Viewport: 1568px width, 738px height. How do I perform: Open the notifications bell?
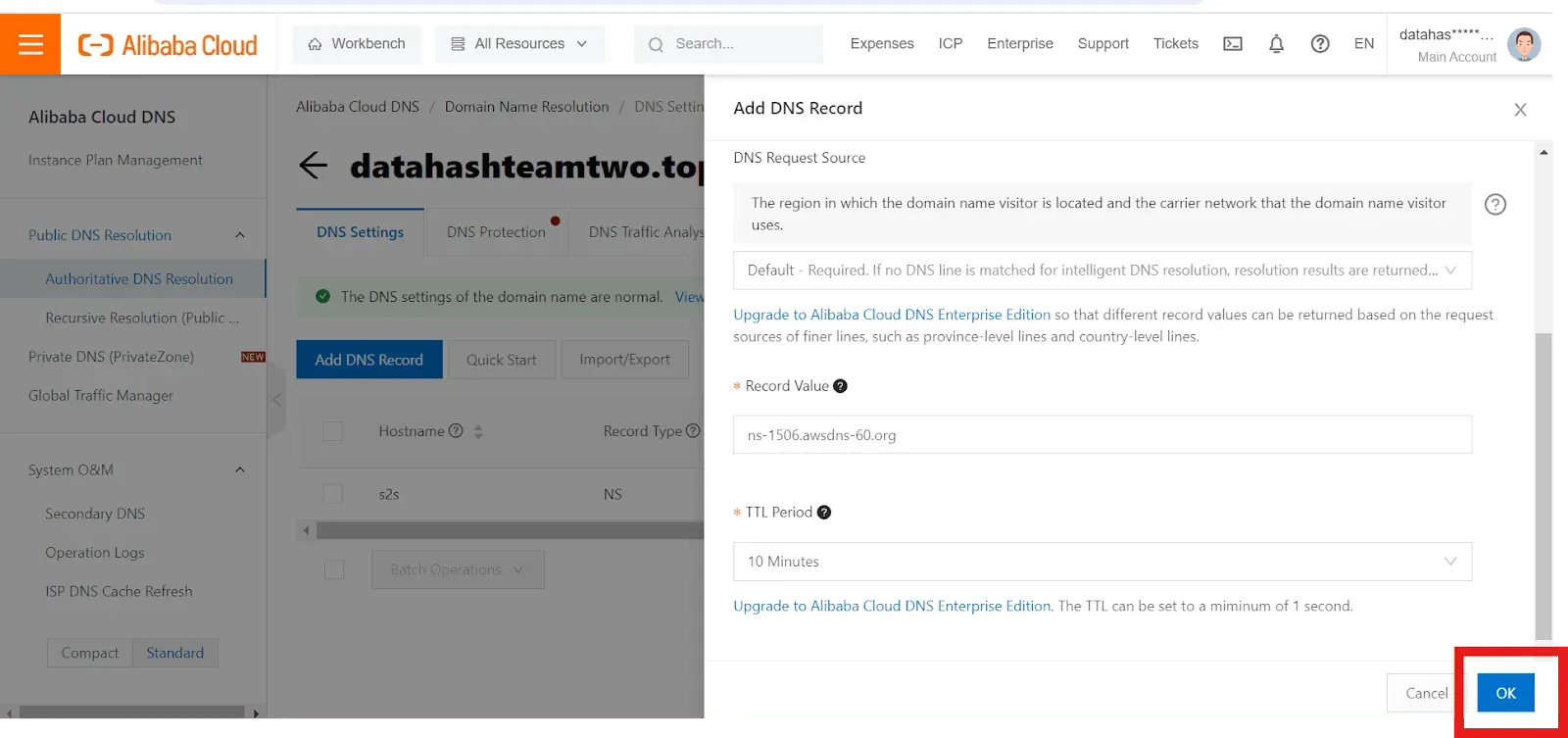1276,44
